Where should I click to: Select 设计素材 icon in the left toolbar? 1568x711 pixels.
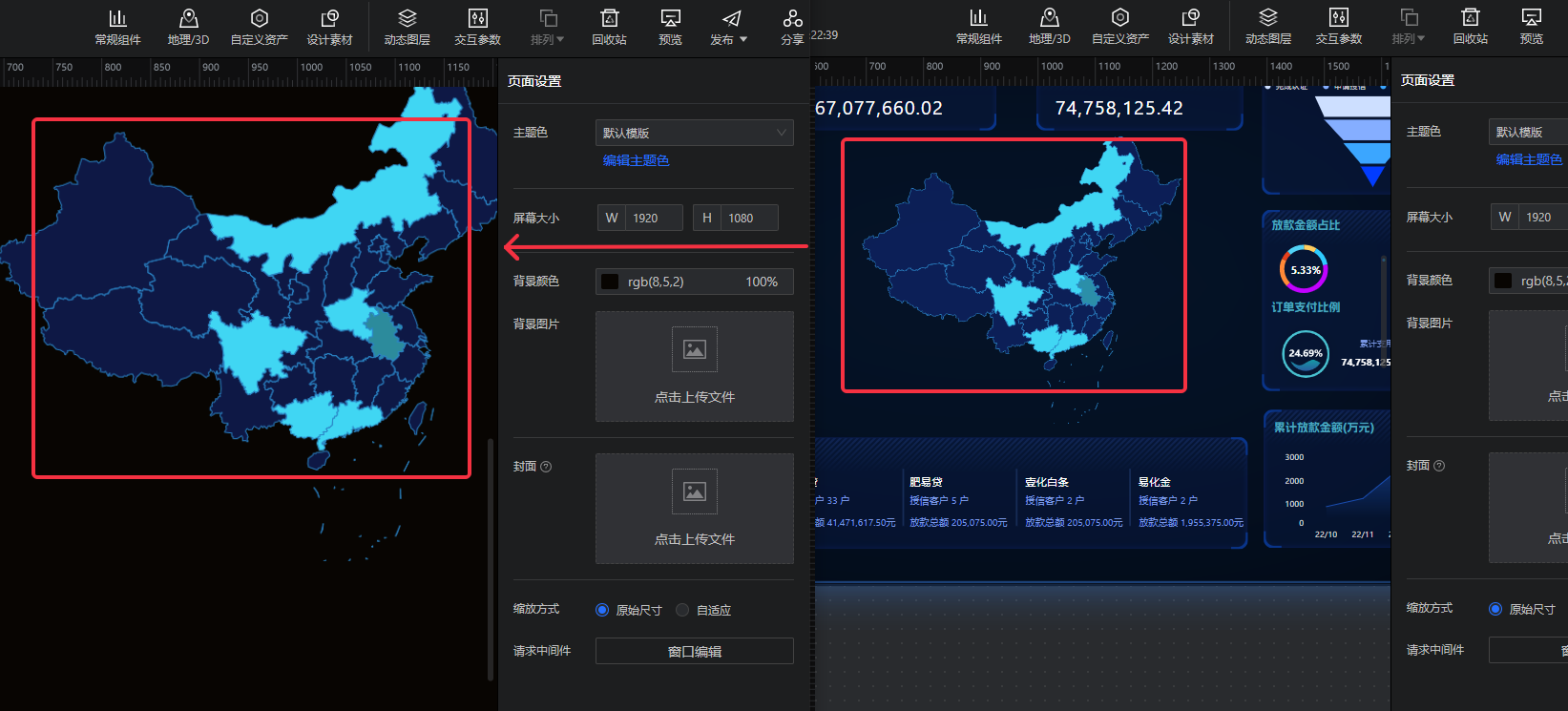click(x=329, y=27)
